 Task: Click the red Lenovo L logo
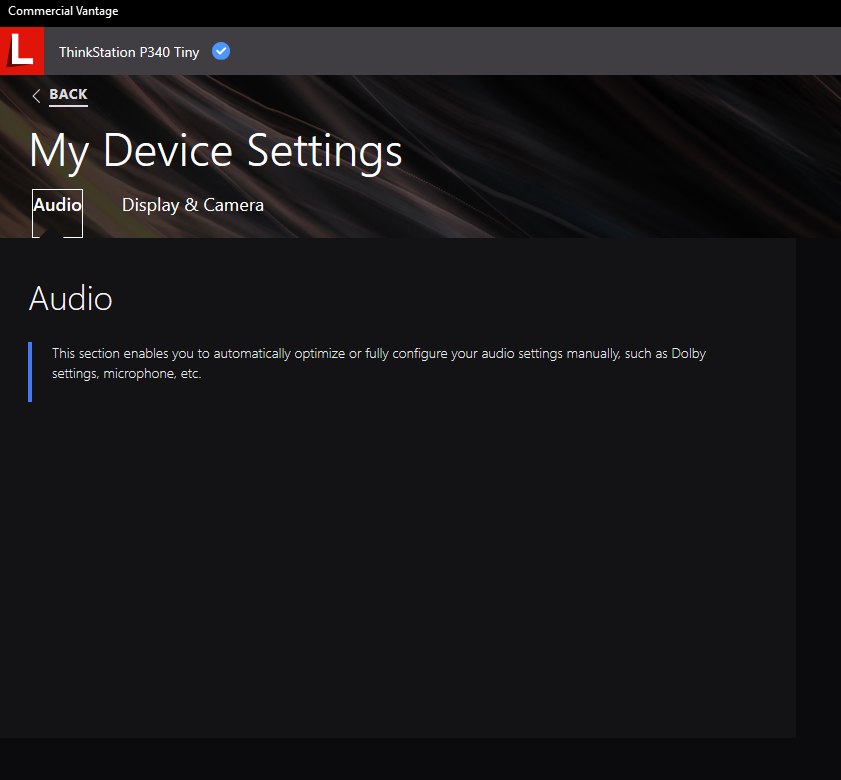pyautogui.click(x=22, y=51)
